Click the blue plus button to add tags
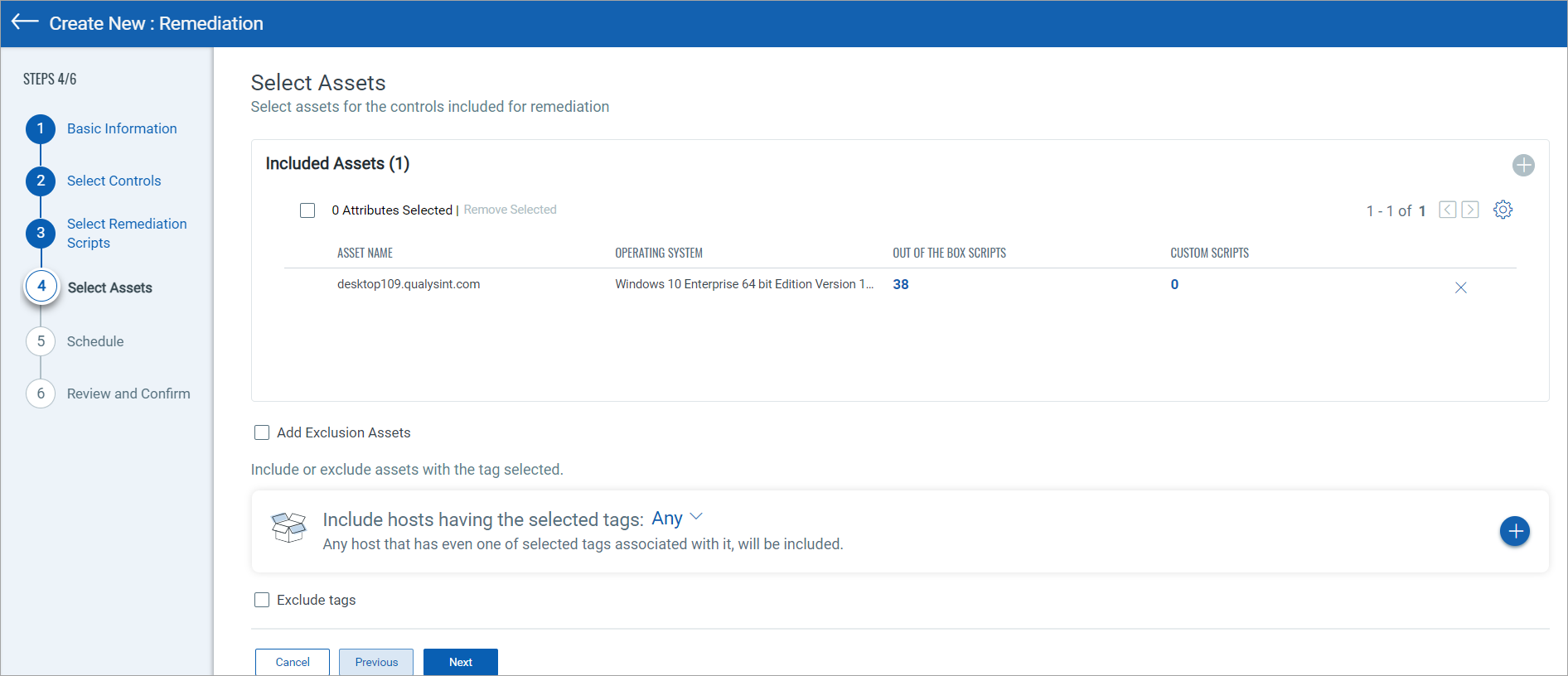Viewport: 1568px width, 676px height. [1514, 531]
